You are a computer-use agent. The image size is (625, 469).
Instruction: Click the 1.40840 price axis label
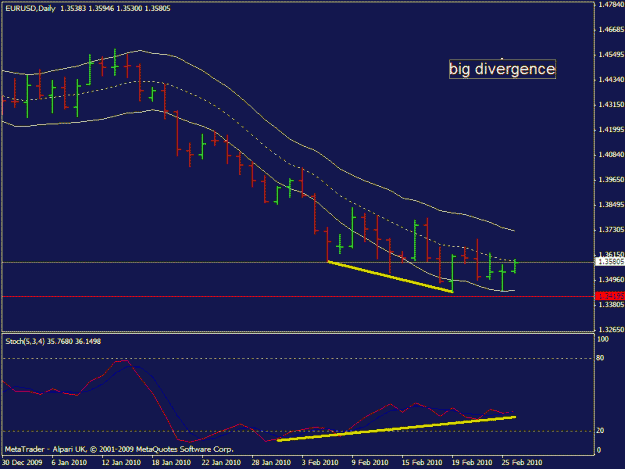(x=611, y=155)
